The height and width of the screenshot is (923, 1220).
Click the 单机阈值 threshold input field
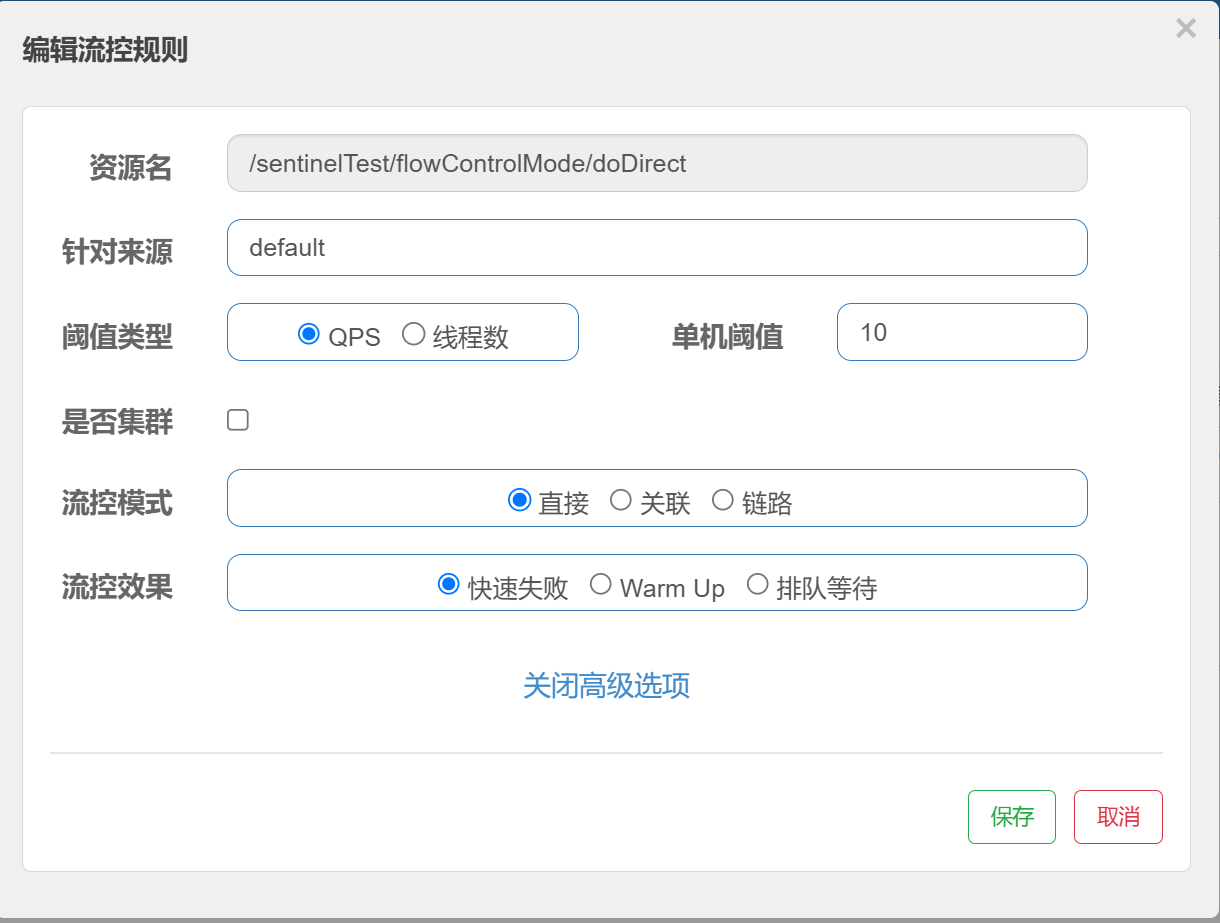pyautogui.click(x=961, y=332)
